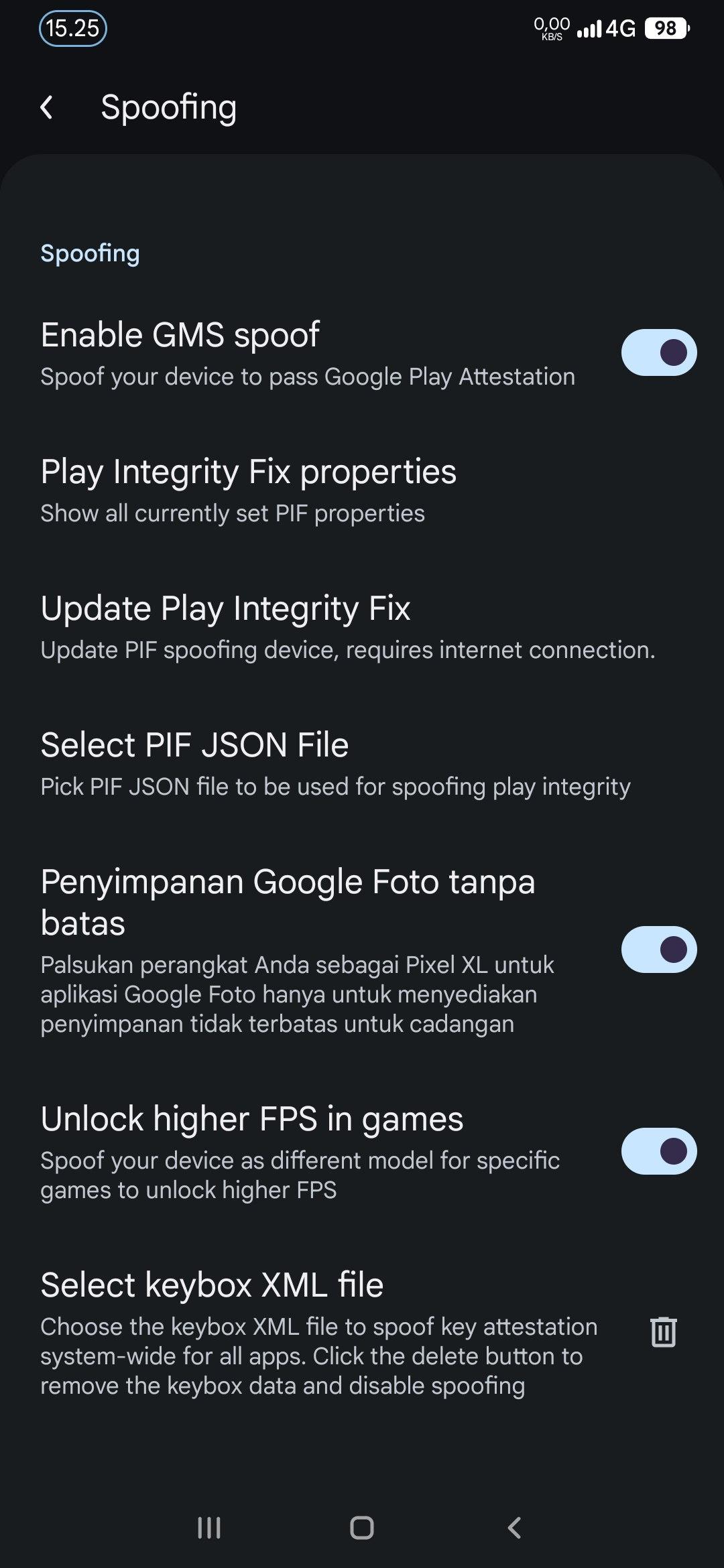Image resolution: width=724 pixels, height=1568 pixels.
Task: Tap the 4G signal strength indicator
Action: pyautogui.click(x=606, y=29)
